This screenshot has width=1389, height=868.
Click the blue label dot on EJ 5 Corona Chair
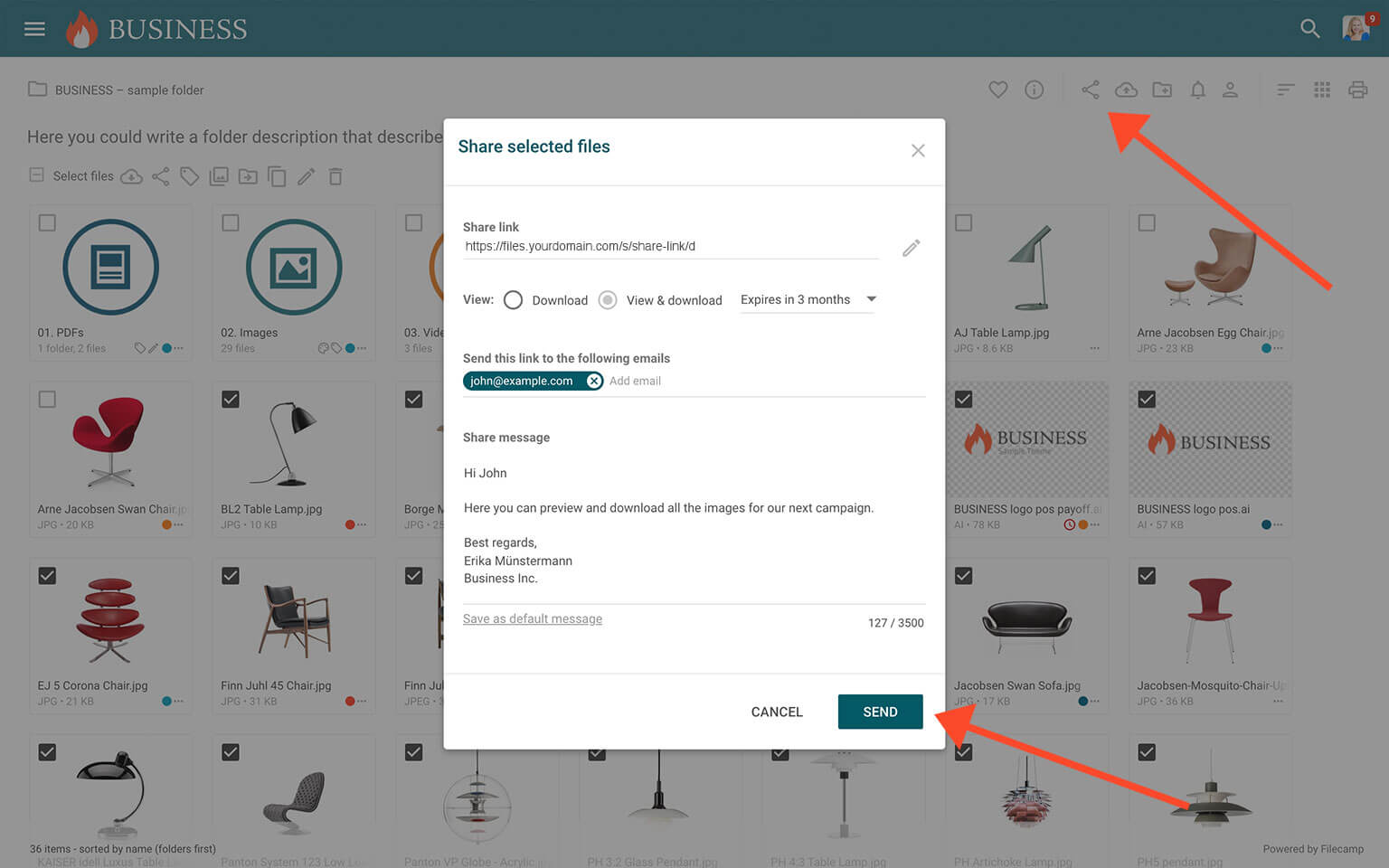(x=166, y=701)
